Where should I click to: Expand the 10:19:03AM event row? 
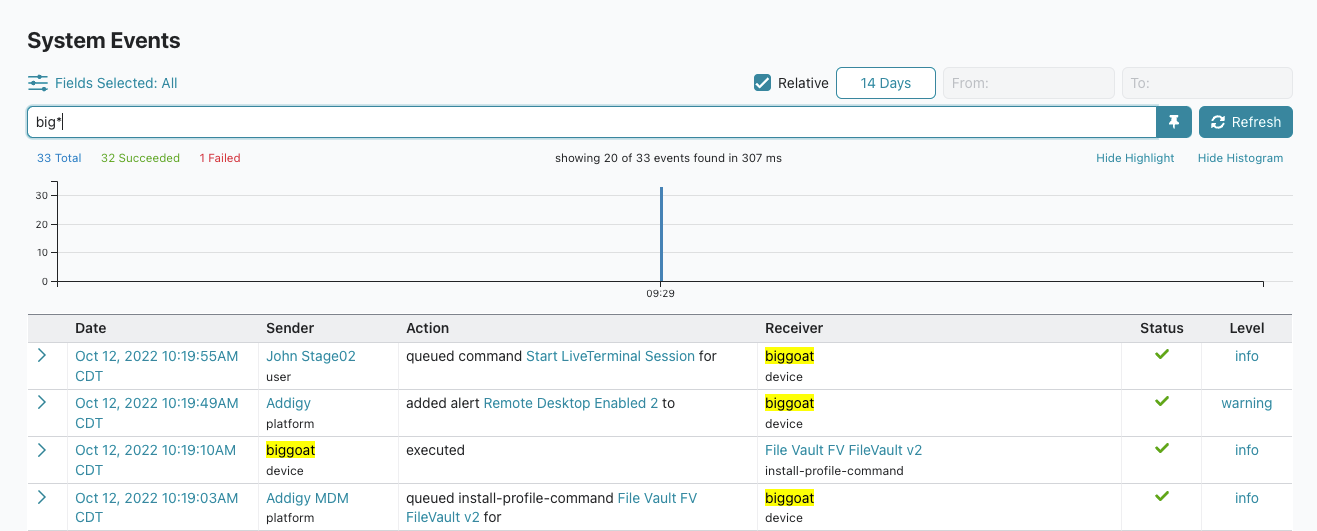[42, 498]
